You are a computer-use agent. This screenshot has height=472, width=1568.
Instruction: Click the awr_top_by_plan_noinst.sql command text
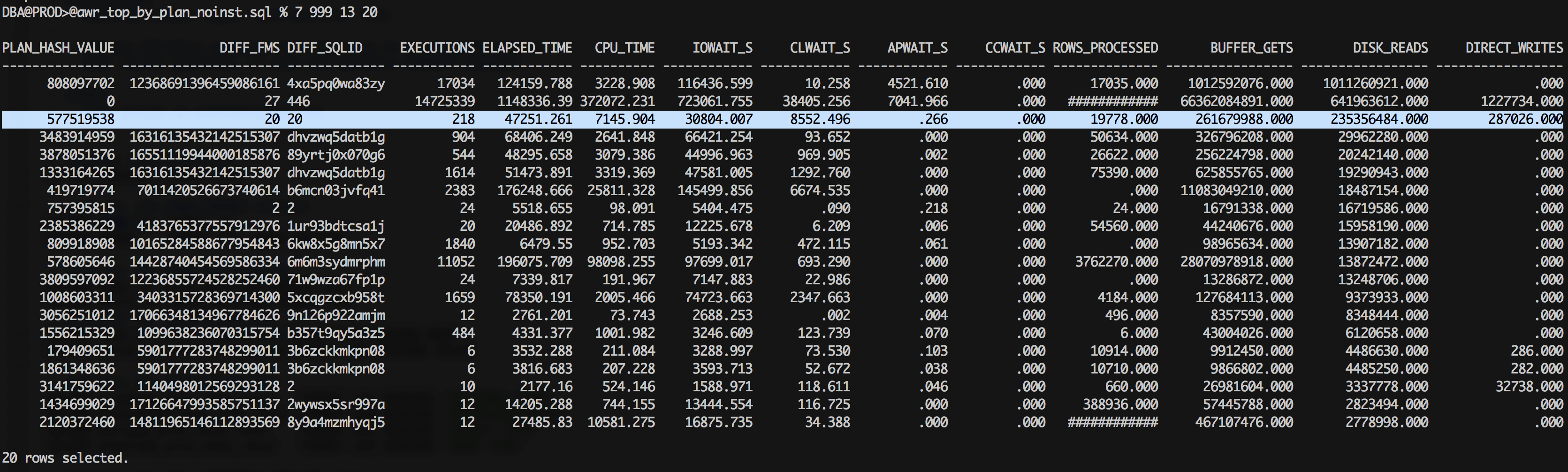[x=170, y=12]
